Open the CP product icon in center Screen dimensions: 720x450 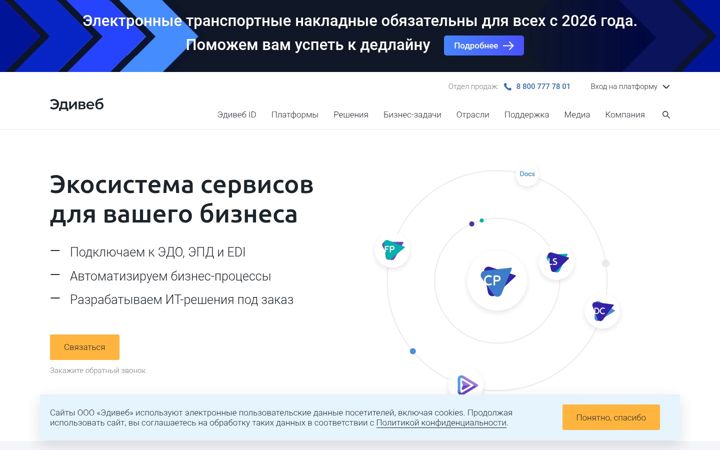497,280
